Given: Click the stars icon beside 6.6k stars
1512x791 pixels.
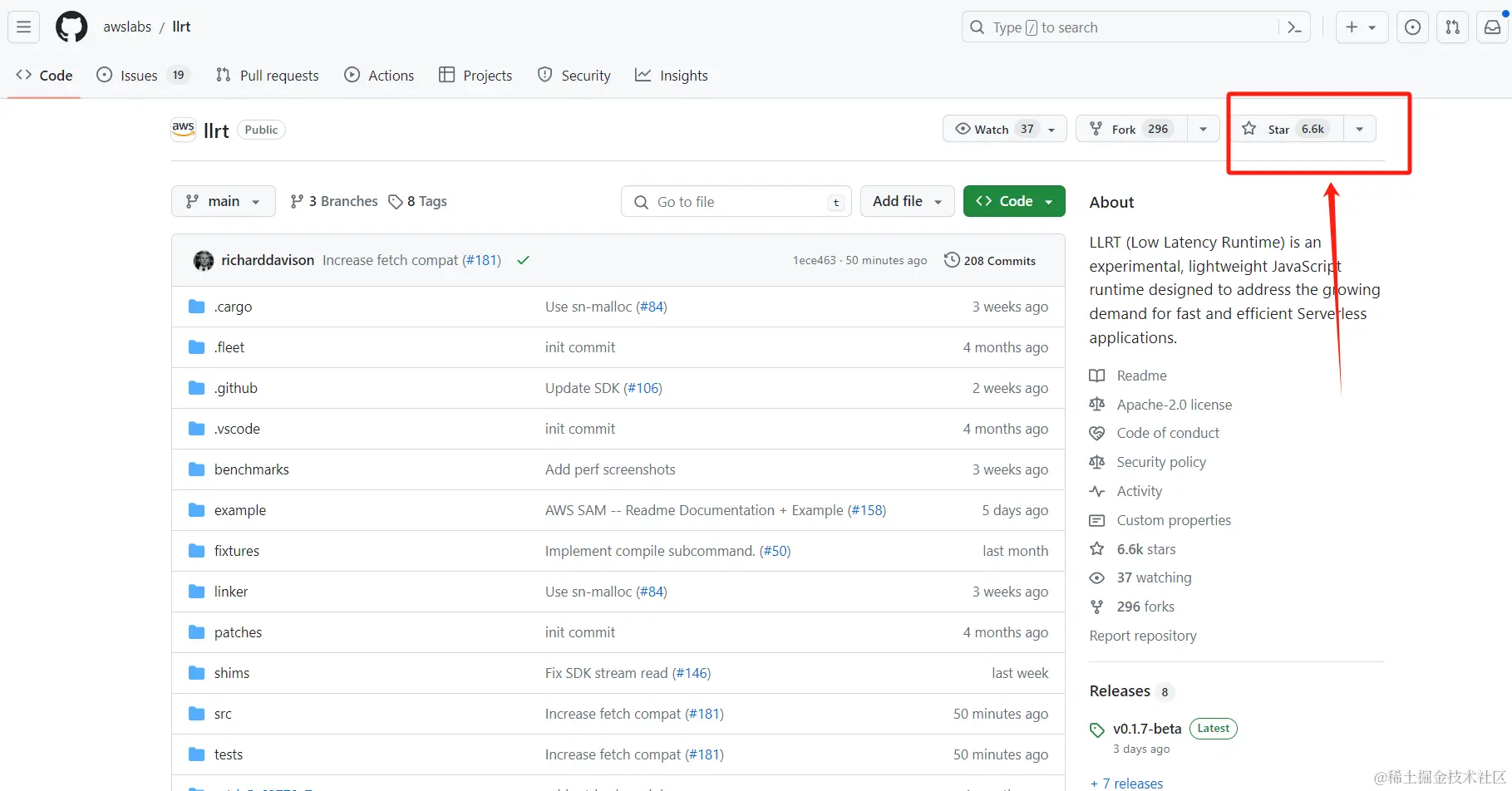Looking at the screenshot, I should pos(1097,549).
